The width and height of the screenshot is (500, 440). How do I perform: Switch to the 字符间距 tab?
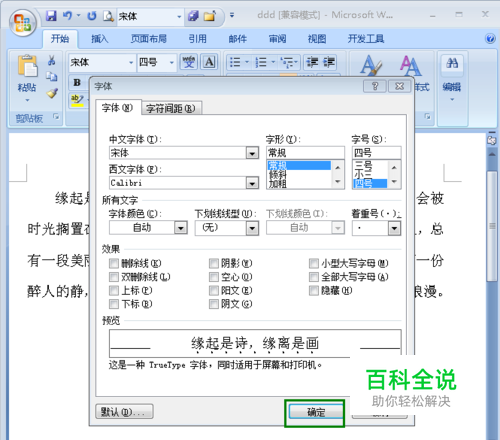pyautogui.click(x=171, y=108)
